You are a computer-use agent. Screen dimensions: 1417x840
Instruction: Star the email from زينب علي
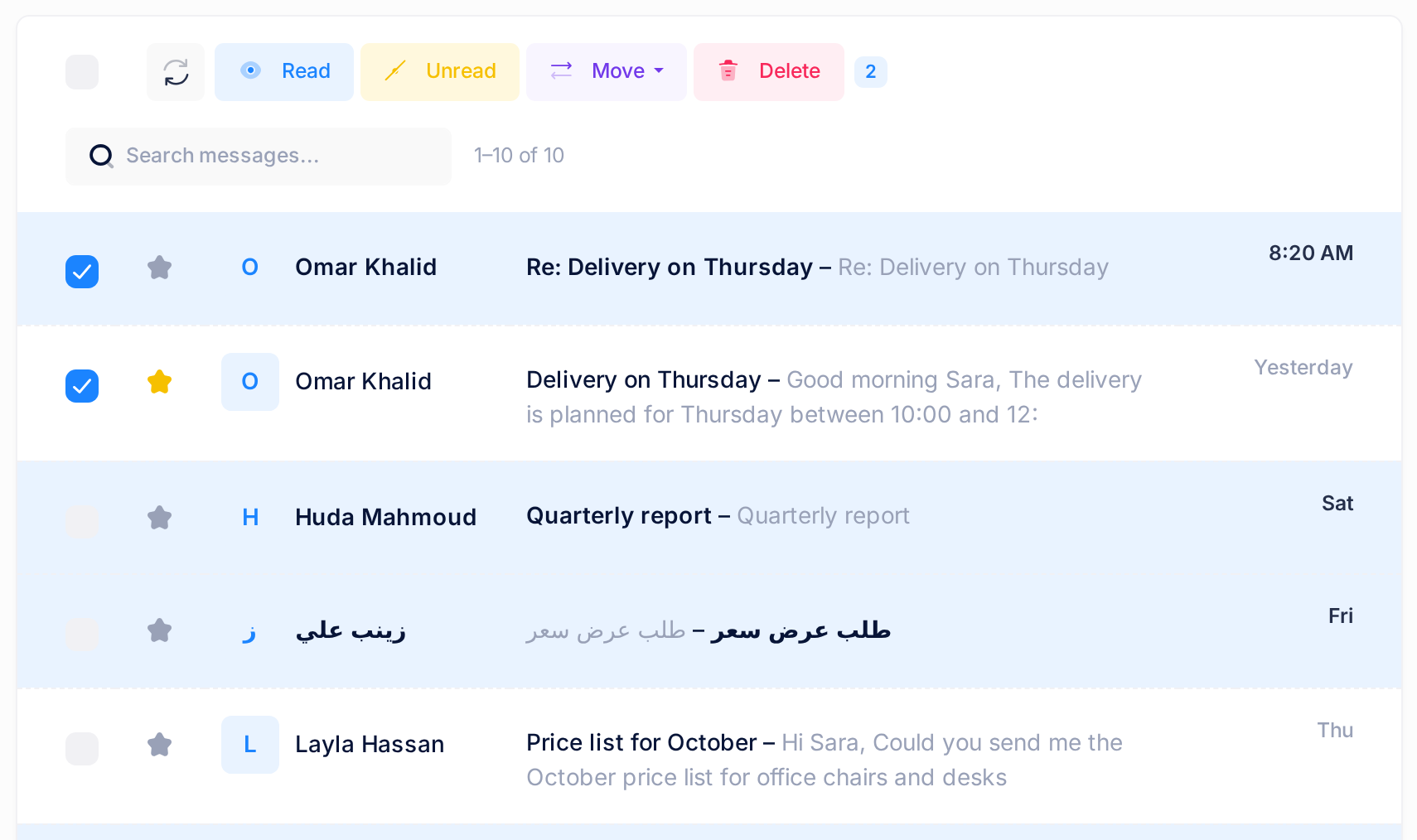click(159, 630)
